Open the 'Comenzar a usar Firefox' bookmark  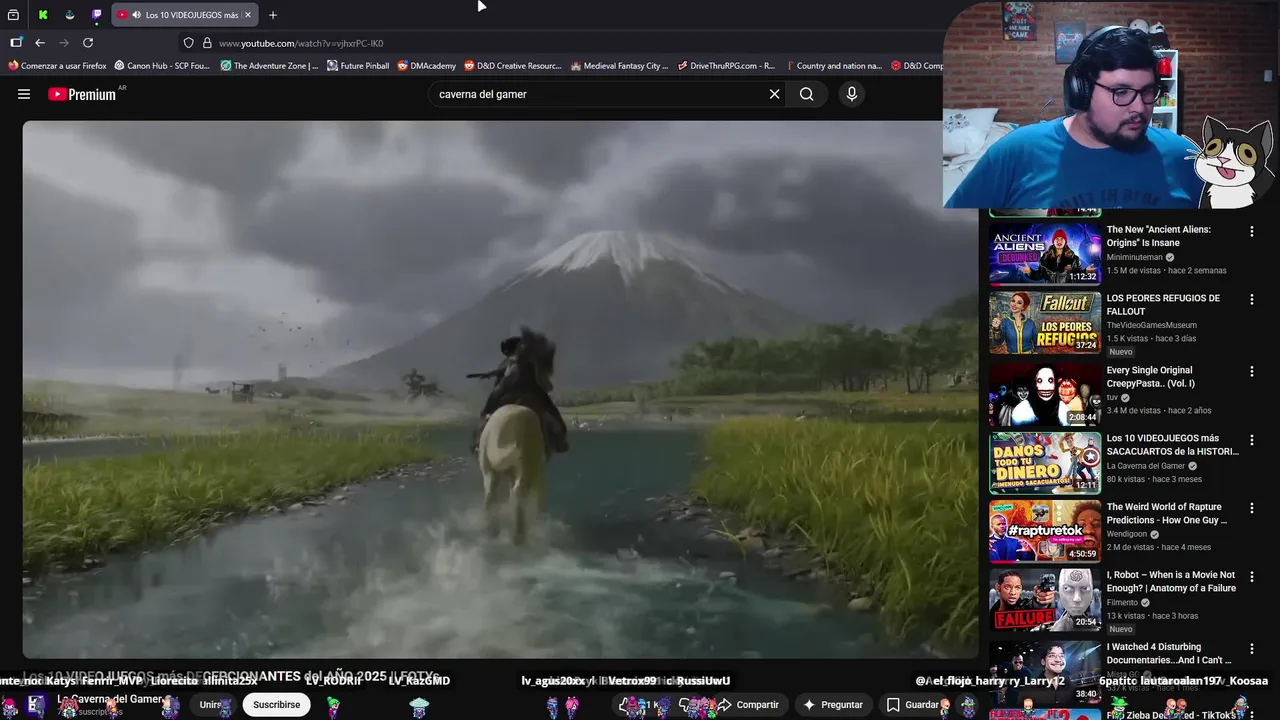pos(57,66)
